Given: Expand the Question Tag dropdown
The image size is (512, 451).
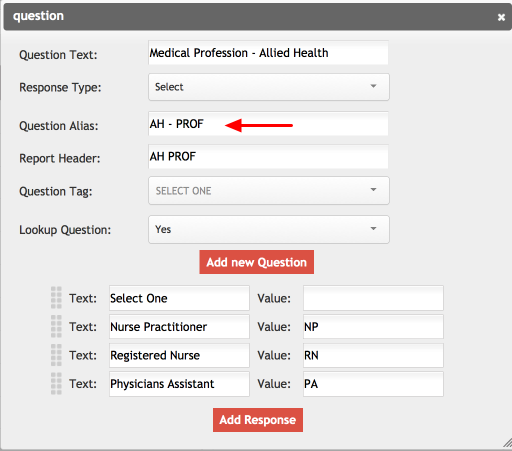Looking at the screenshot, I should pos(269,191).
